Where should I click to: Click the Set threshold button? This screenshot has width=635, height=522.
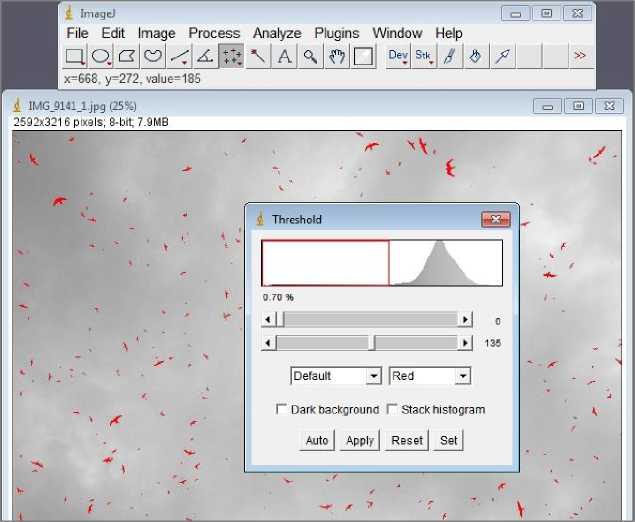tap(448, 440)
